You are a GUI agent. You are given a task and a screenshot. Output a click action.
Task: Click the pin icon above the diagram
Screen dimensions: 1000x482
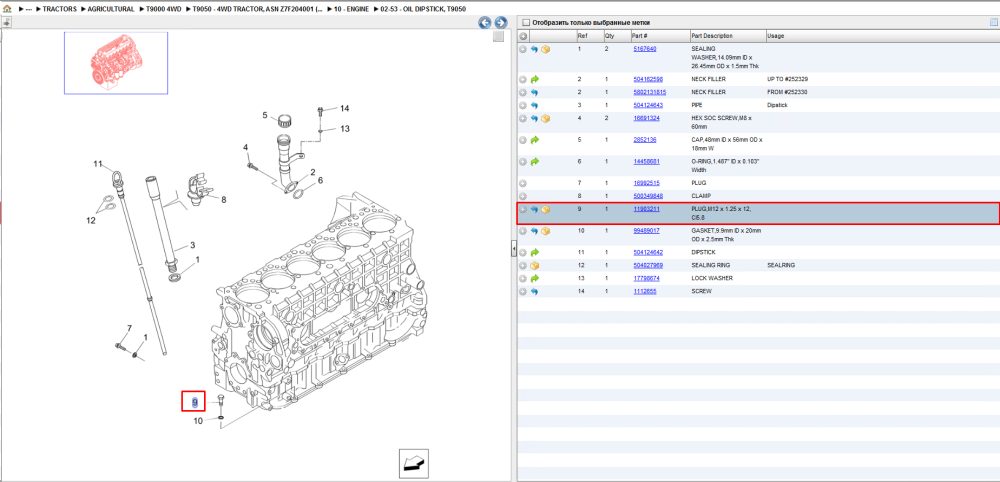[6, 23]
